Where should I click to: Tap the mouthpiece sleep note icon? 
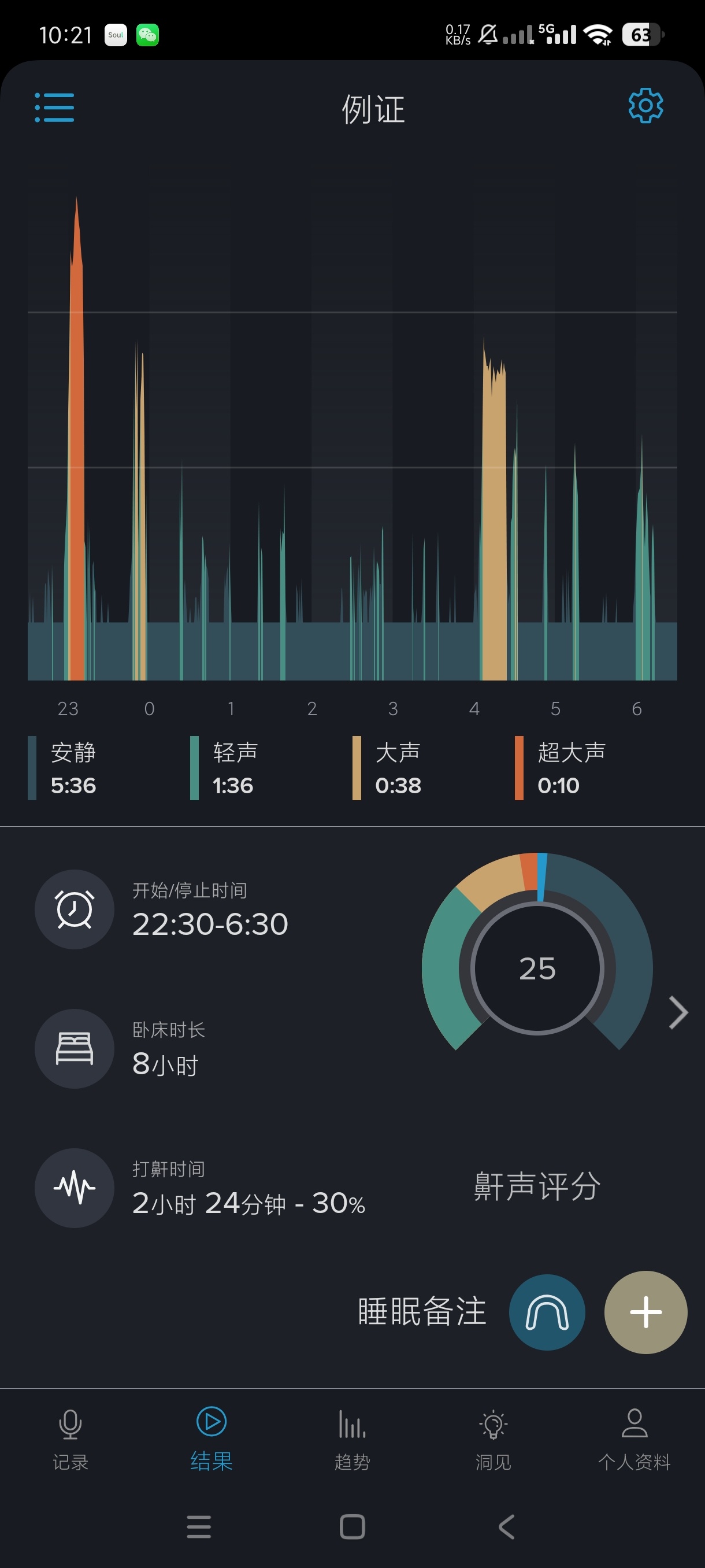(x=547, y=1312)
